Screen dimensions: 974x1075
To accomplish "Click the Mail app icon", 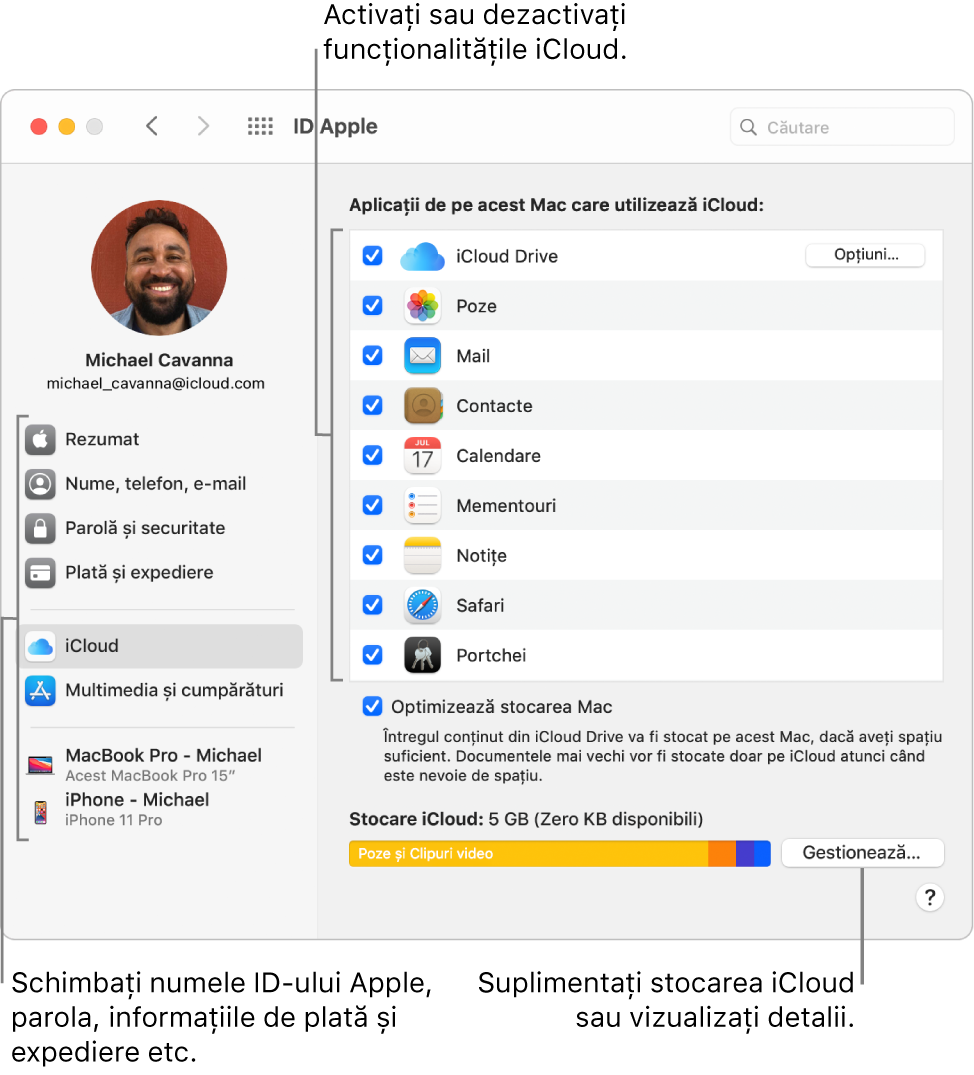I will 422,356.
